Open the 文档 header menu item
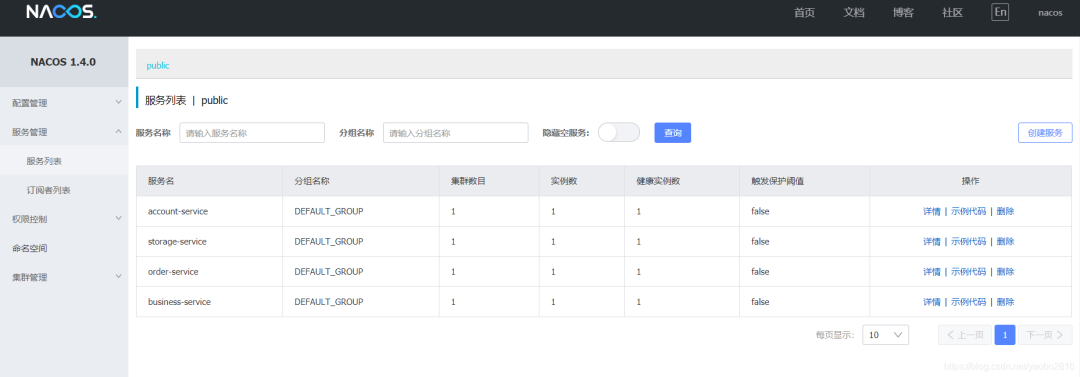Viewport: 1080px width, 377px height. click(853, 13)
